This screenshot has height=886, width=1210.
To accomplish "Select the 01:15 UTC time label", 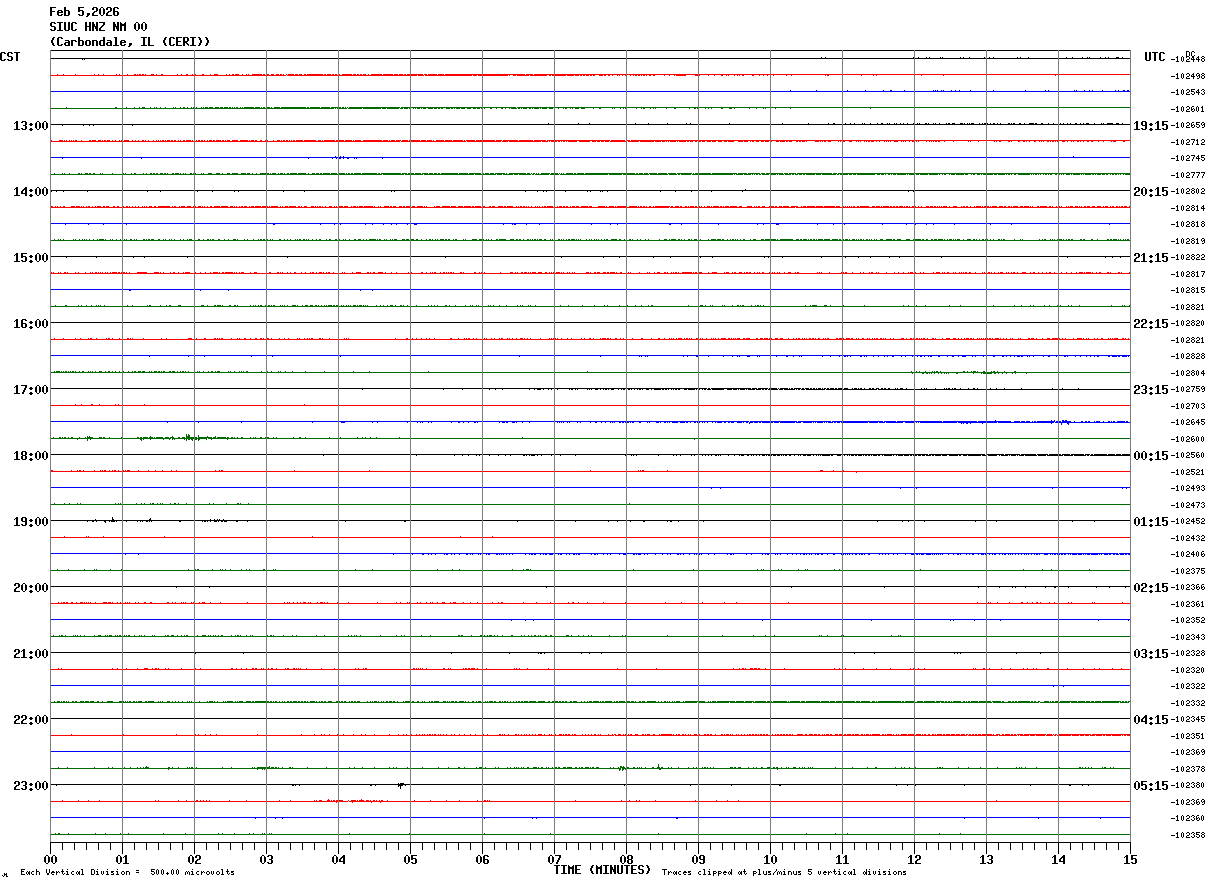I will point(1150,521).
